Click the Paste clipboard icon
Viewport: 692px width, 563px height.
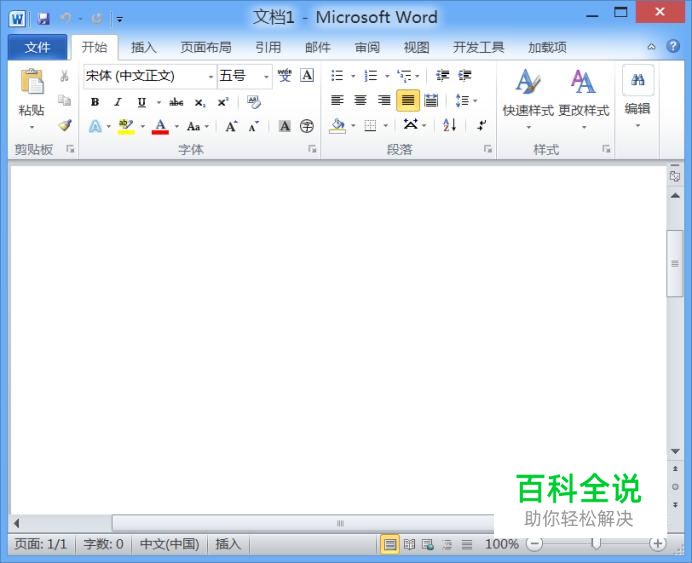point(32,82)
